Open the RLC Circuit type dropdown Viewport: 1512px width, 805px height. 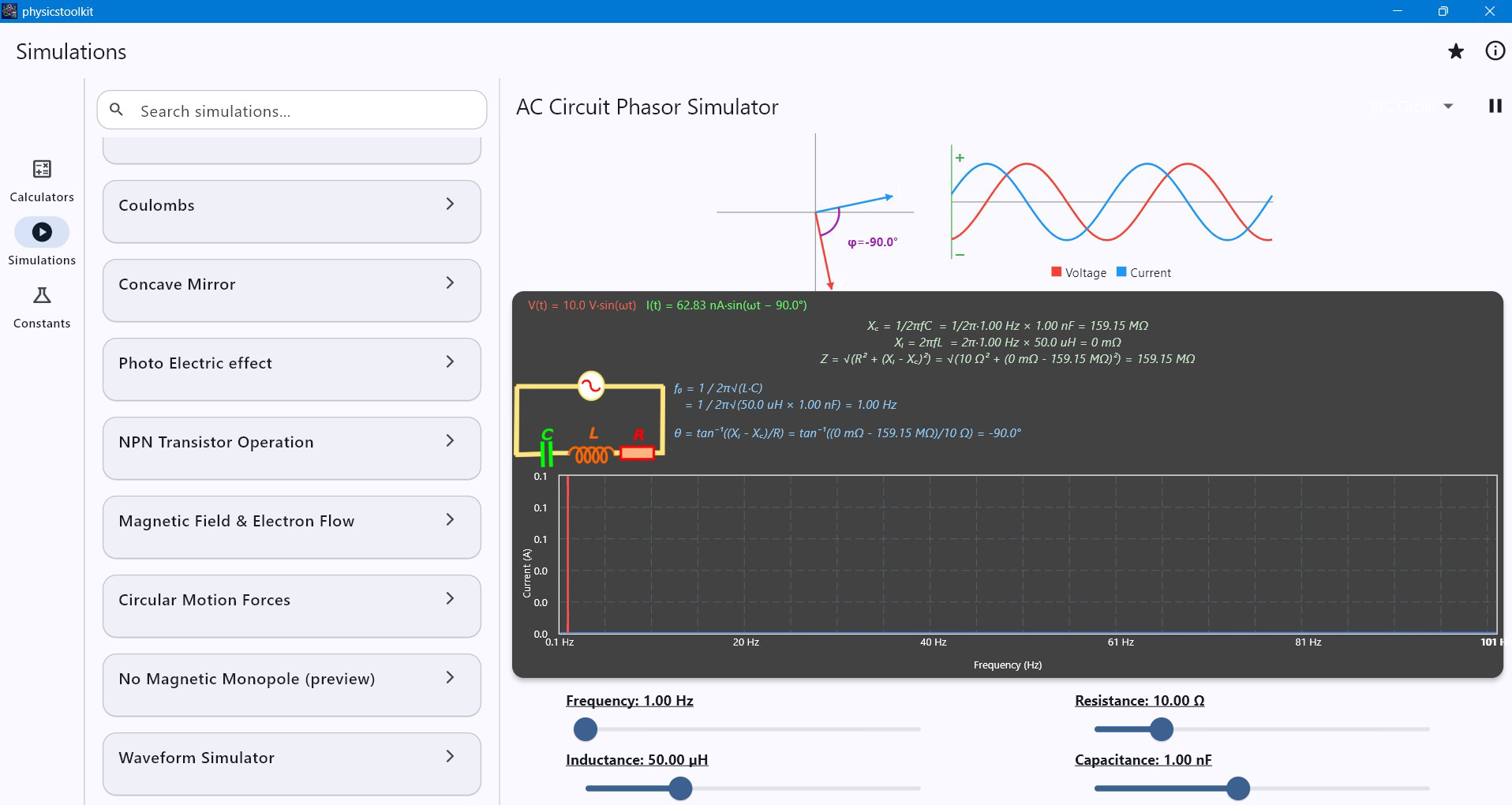1412,106
